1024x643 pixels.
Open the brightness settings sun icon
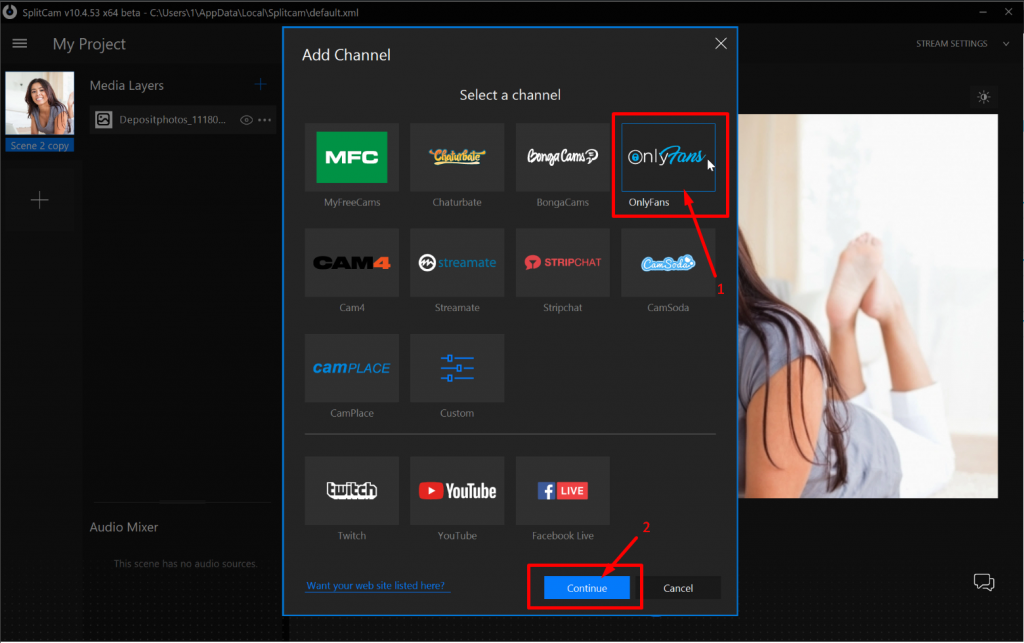click(x=984, y=97)
